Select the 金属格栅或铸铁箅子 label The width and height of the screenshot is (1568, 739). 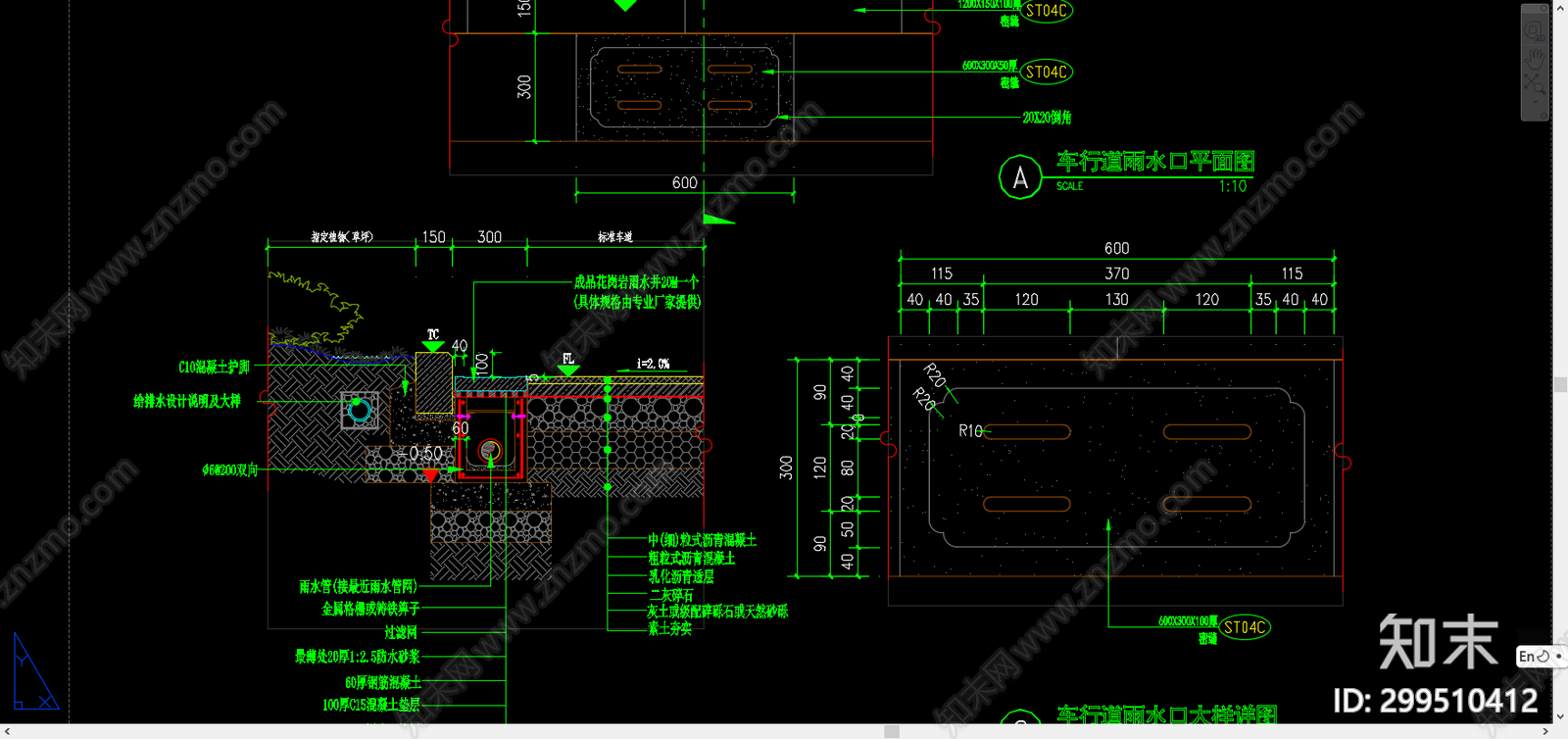(x=370, y=610)
